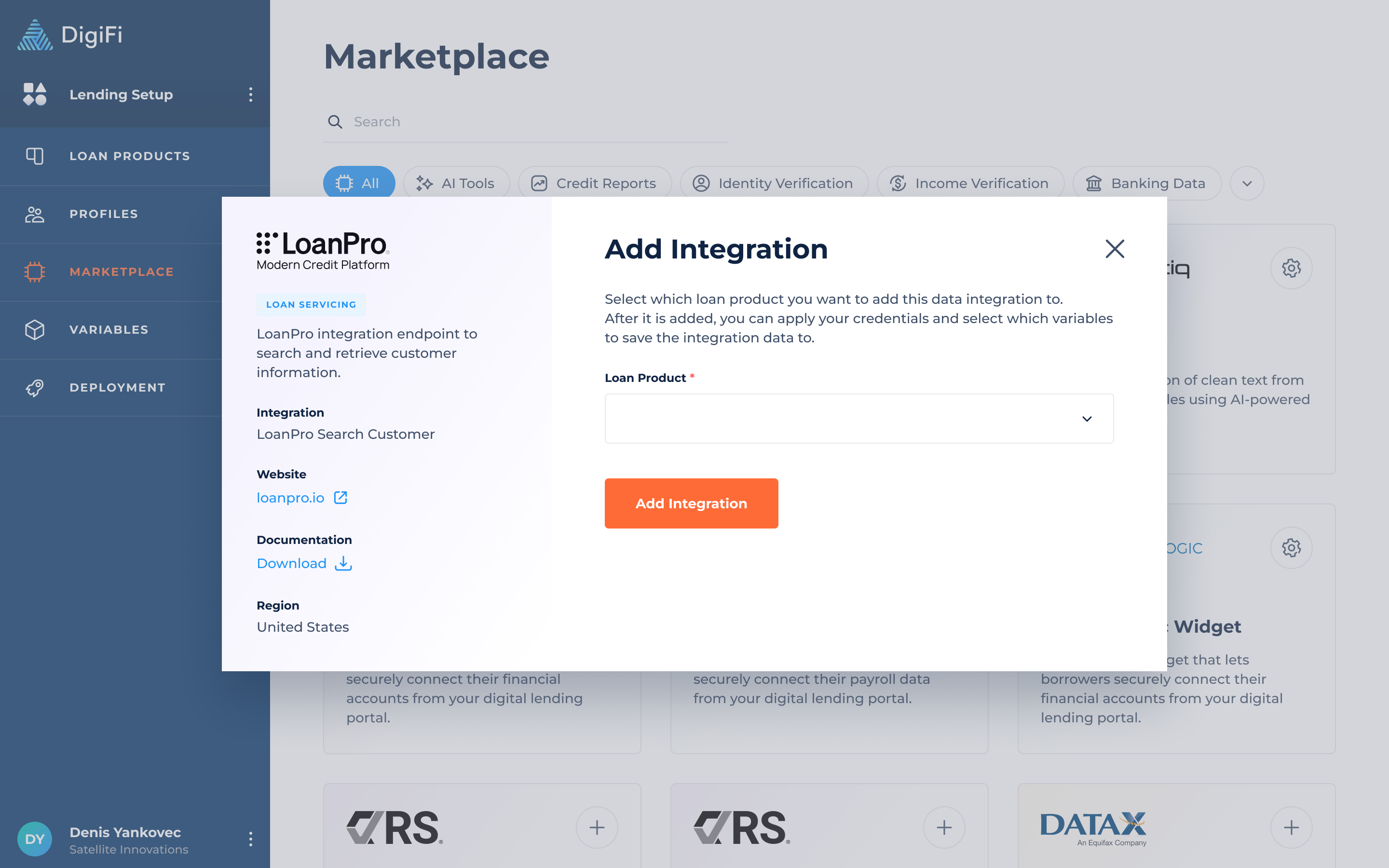The width and height of the screenshot is (1389, 868).
Task: Filter by Credit Reports
Action: [594, 183]
